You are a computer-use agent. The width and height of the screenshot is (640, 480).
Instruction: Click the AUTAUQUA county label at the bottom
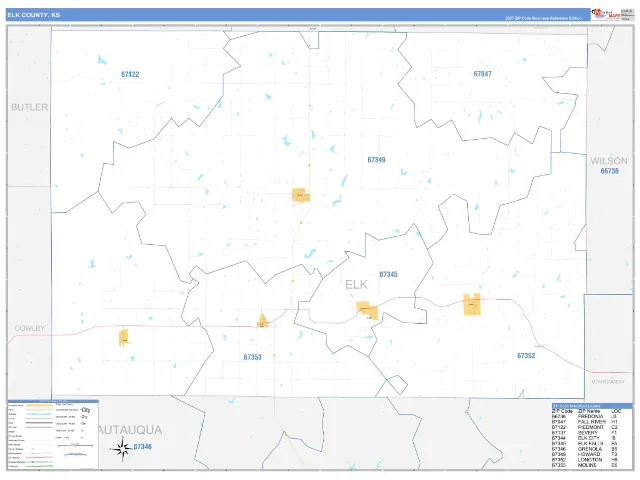pyautogui.click(x=131, y=430)
